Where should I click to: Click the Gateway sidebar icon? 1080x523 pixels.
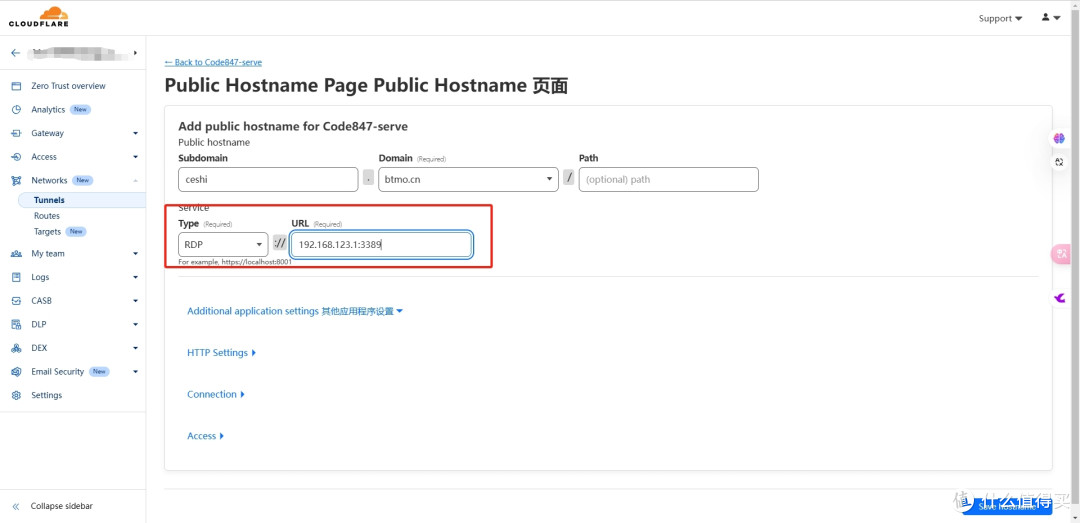pyautogui.click(x=17, y=133)
